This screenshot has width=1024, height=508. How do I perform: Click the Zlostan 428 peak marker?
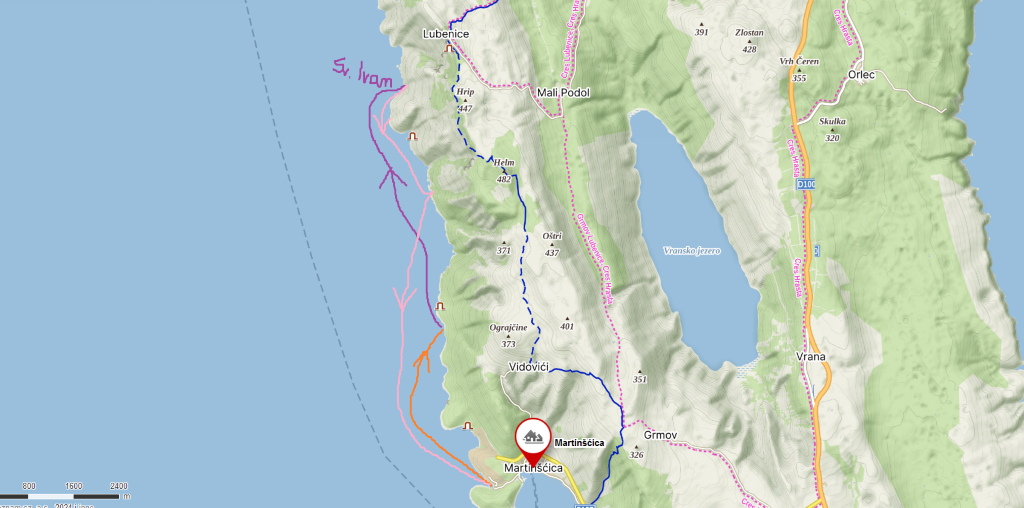[749, 40]
